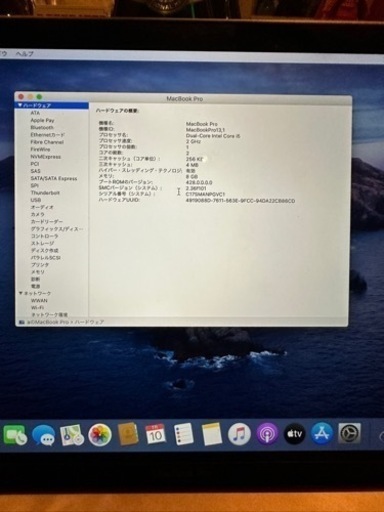
Task: Open App Store from Dock
Action: coord(322,433)
